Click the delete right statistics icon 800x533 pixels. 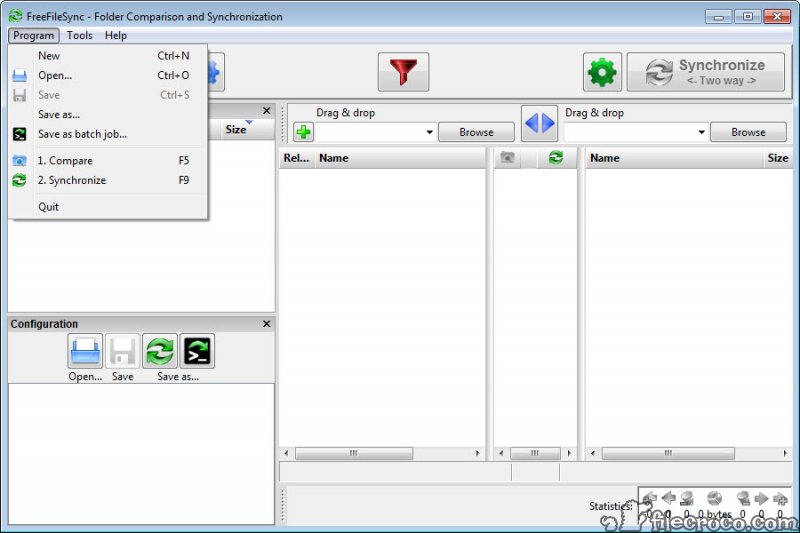pyautogui.click(x=743, y=498)
